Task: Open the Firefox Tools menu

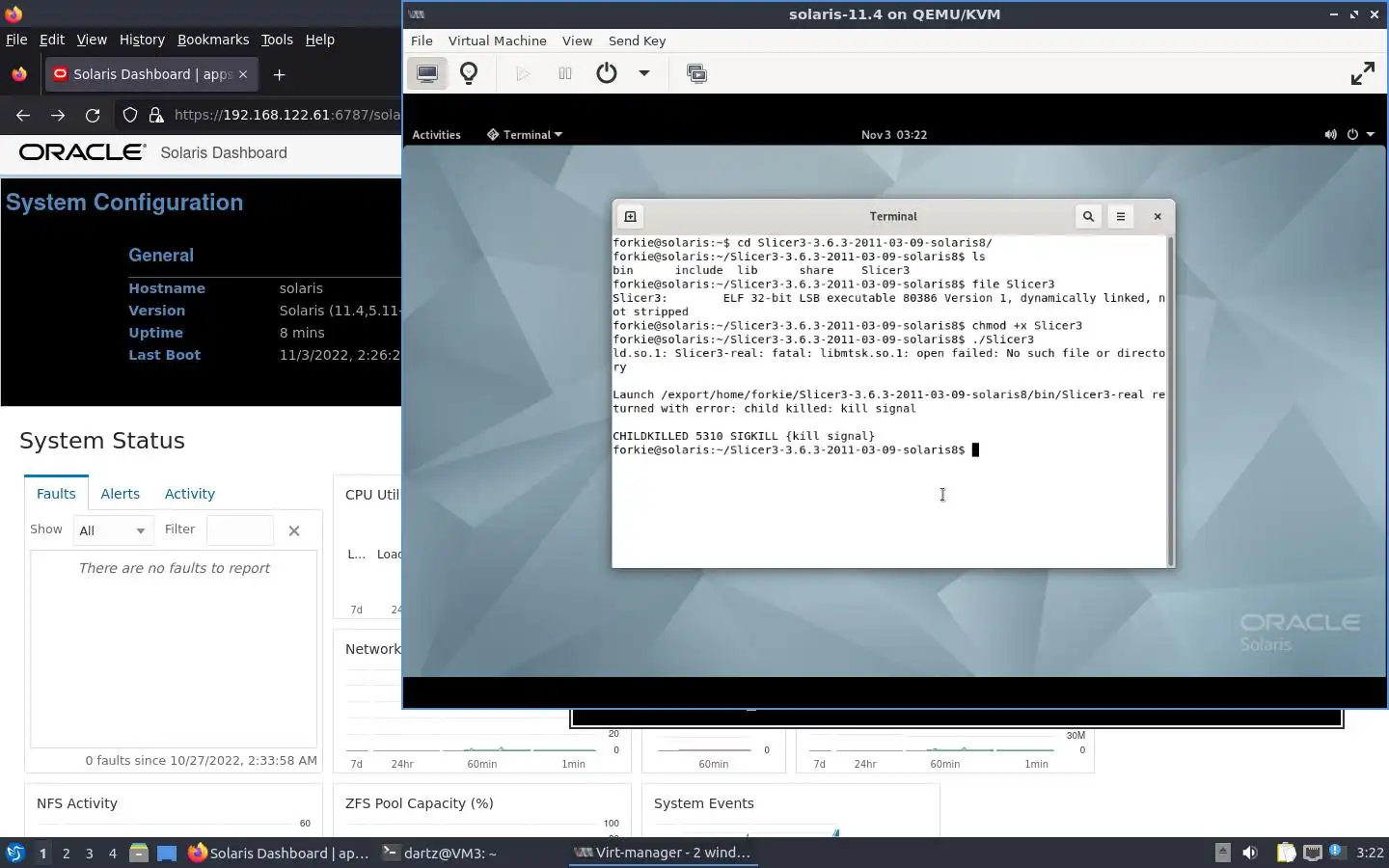Action: coord(277,40)
